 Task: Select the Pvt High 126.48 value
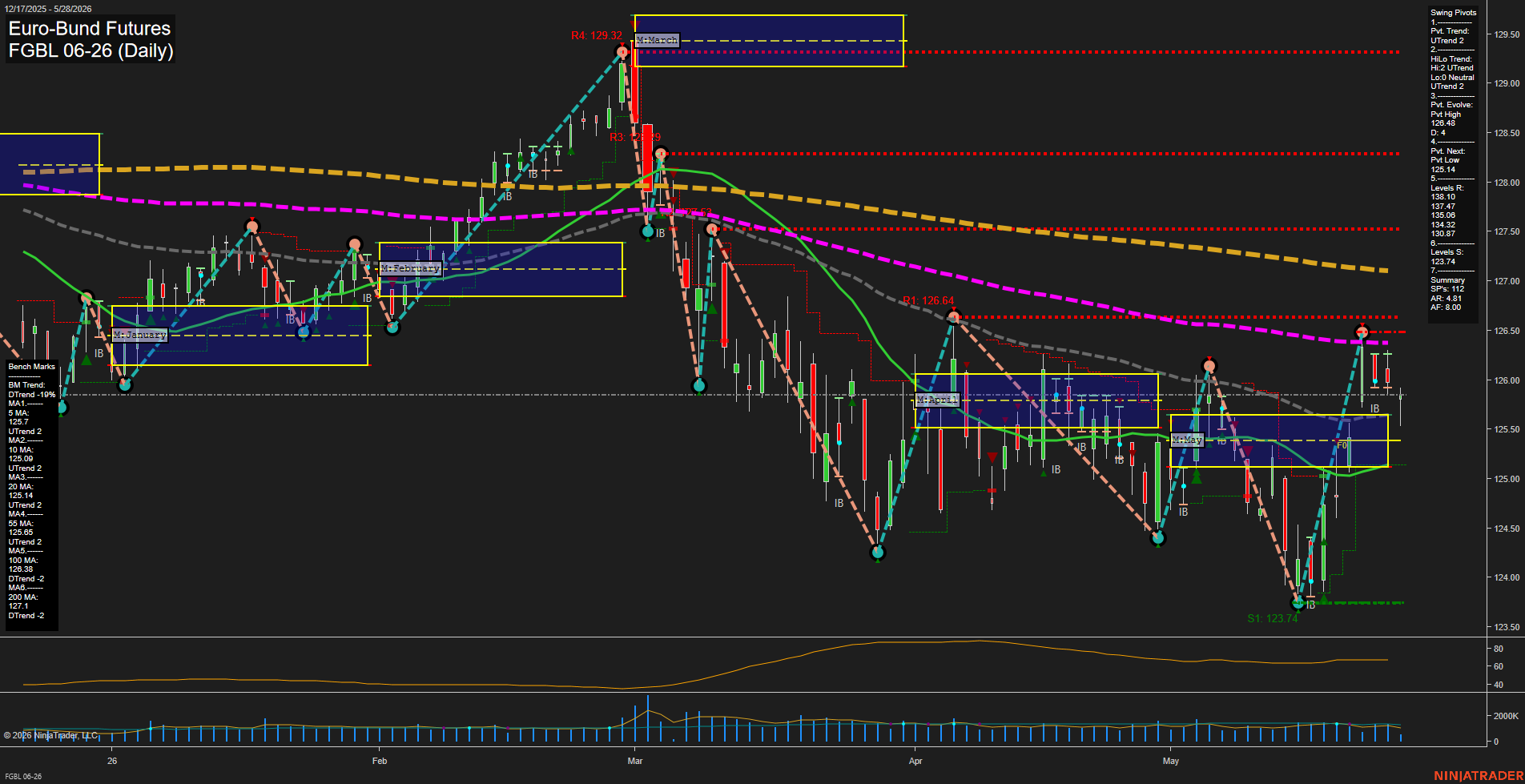(x=1446, y=119)
